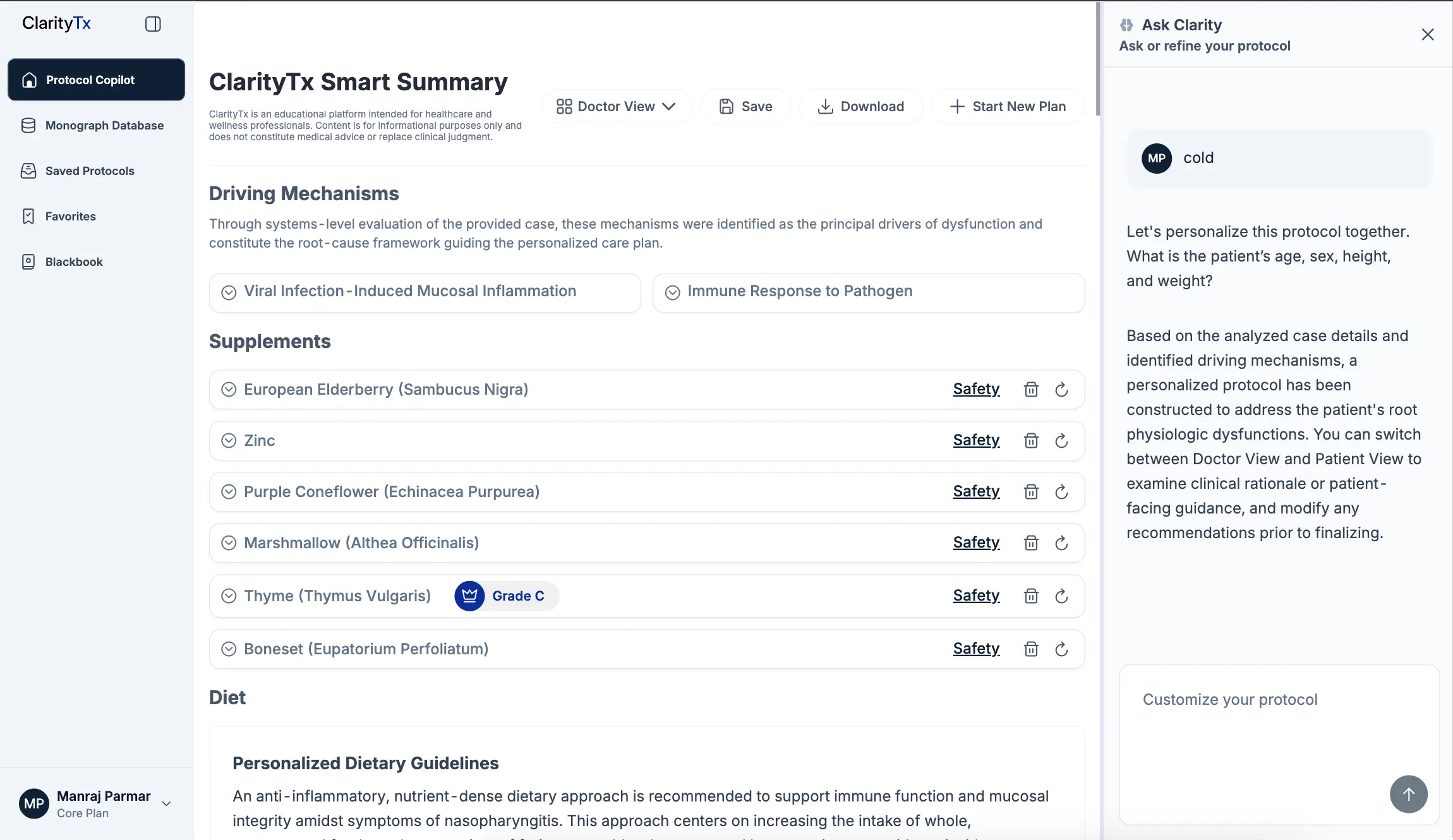
Task: Send message in Ask Clarity chat
Action: pyautogui.click(x=1408, y=794)
